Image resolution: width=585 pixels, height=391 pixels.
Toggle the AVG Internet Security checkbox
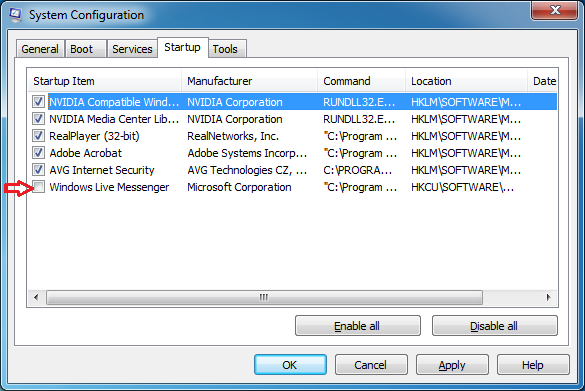coord(38,170)
